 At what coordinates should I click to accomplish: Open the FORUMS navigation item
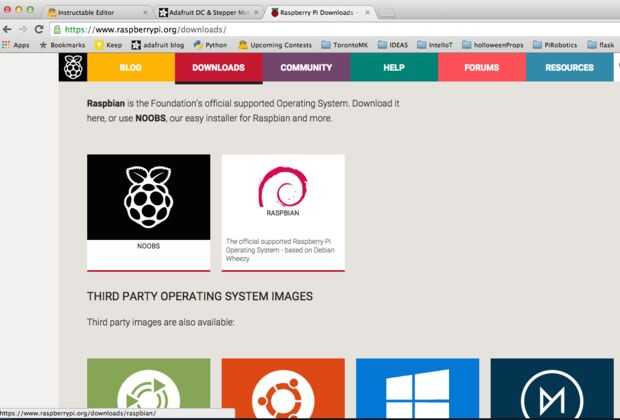coord(482,68)
